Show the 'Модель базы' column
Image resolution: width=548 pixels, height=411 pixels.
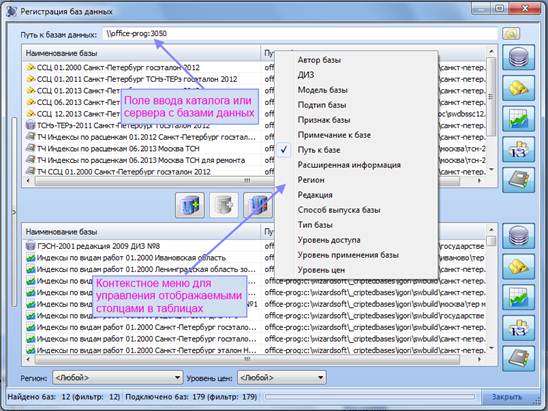356,90
